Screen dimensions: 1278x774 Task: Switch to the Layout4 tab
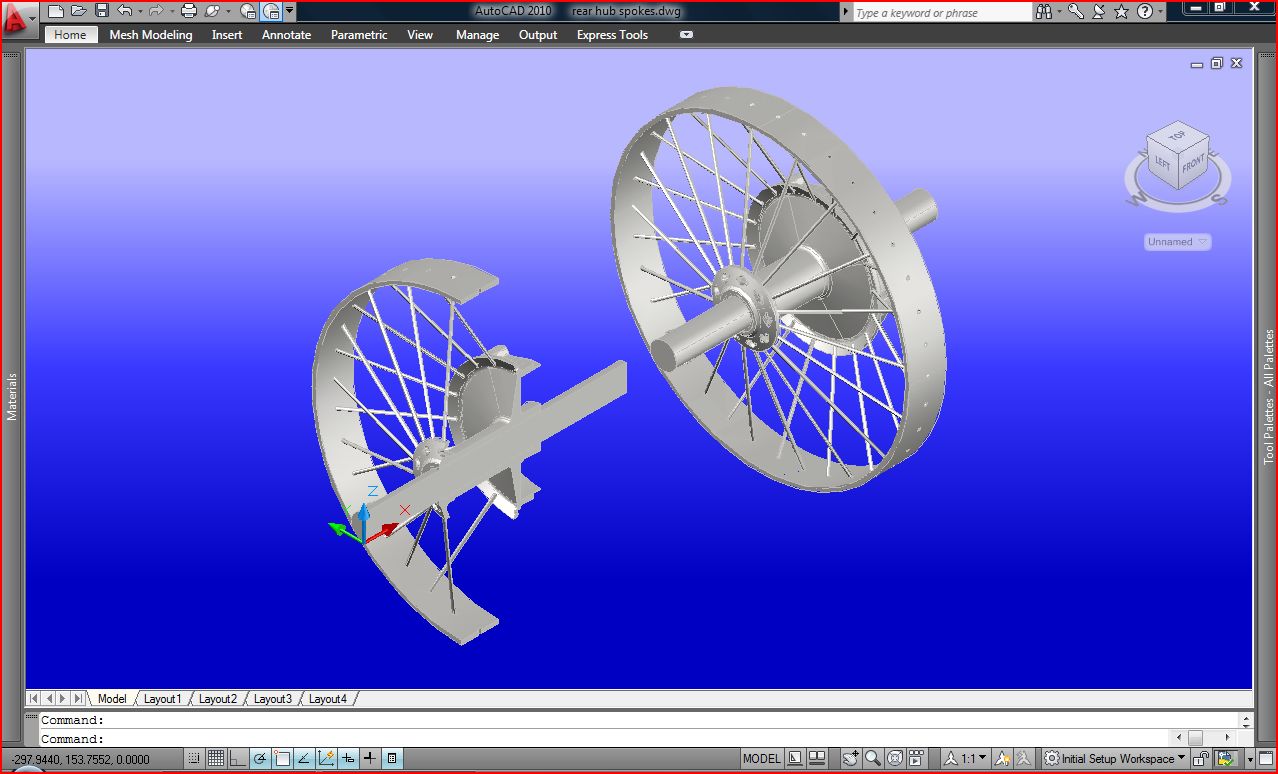[x=328, y=699]
